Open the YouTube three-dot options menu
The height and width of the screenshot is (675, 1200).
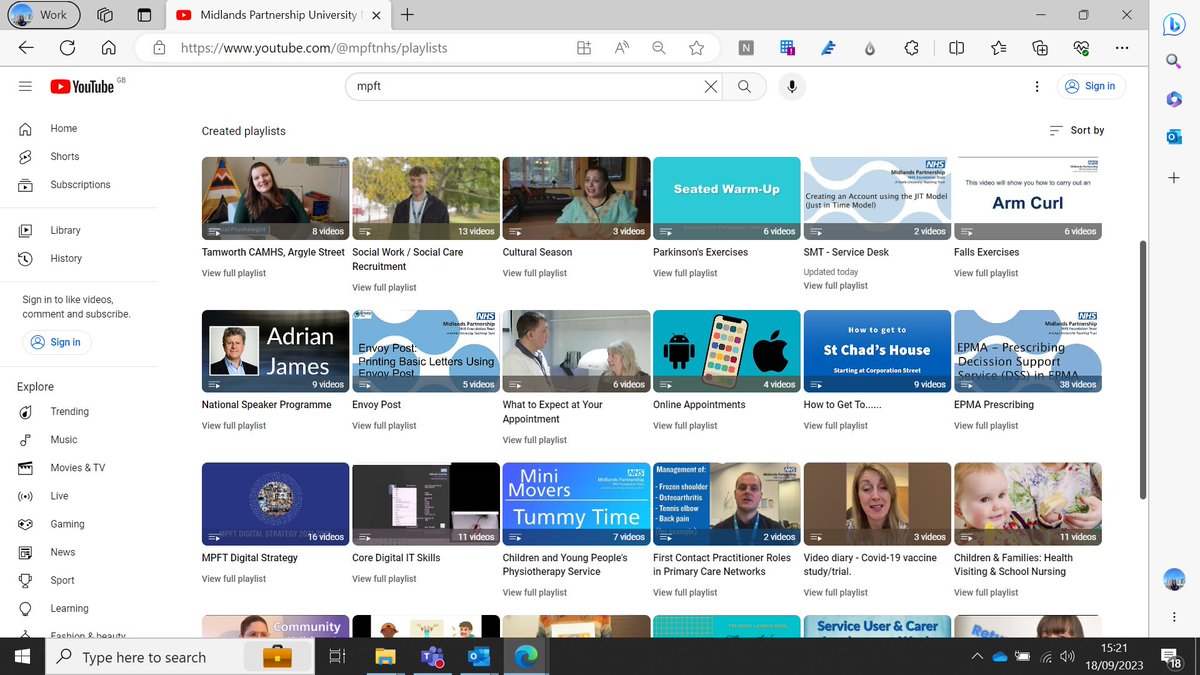click(x=1037, y=86)
